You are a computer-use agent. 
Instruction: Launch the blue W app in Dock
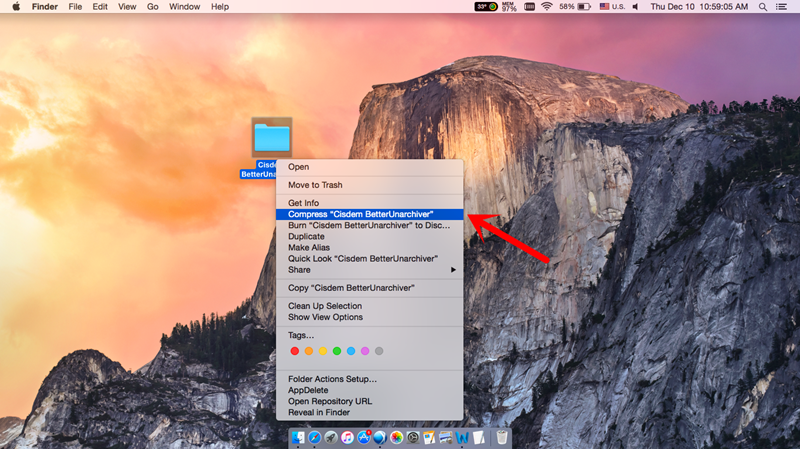coord(462,437)
